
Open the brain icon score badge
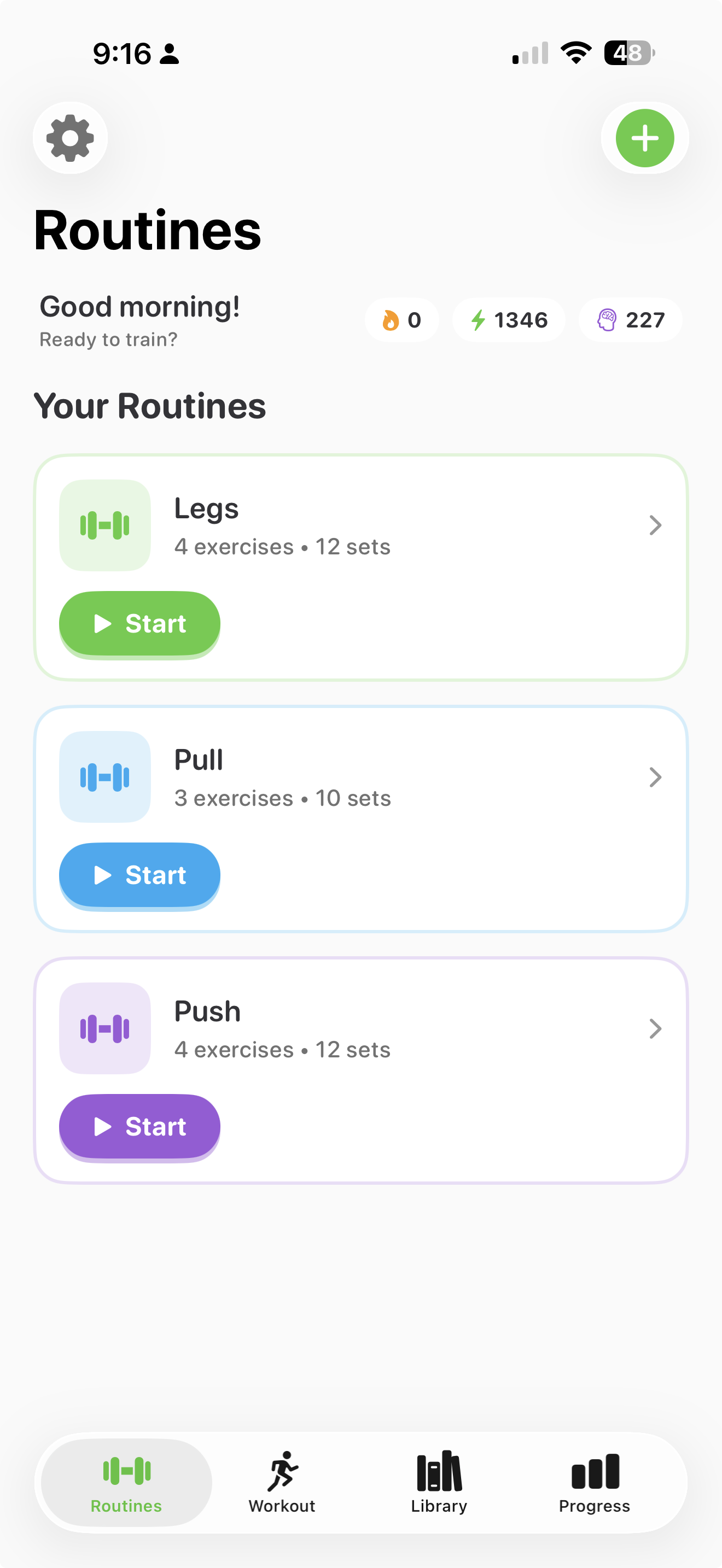[x=630, y=320]
